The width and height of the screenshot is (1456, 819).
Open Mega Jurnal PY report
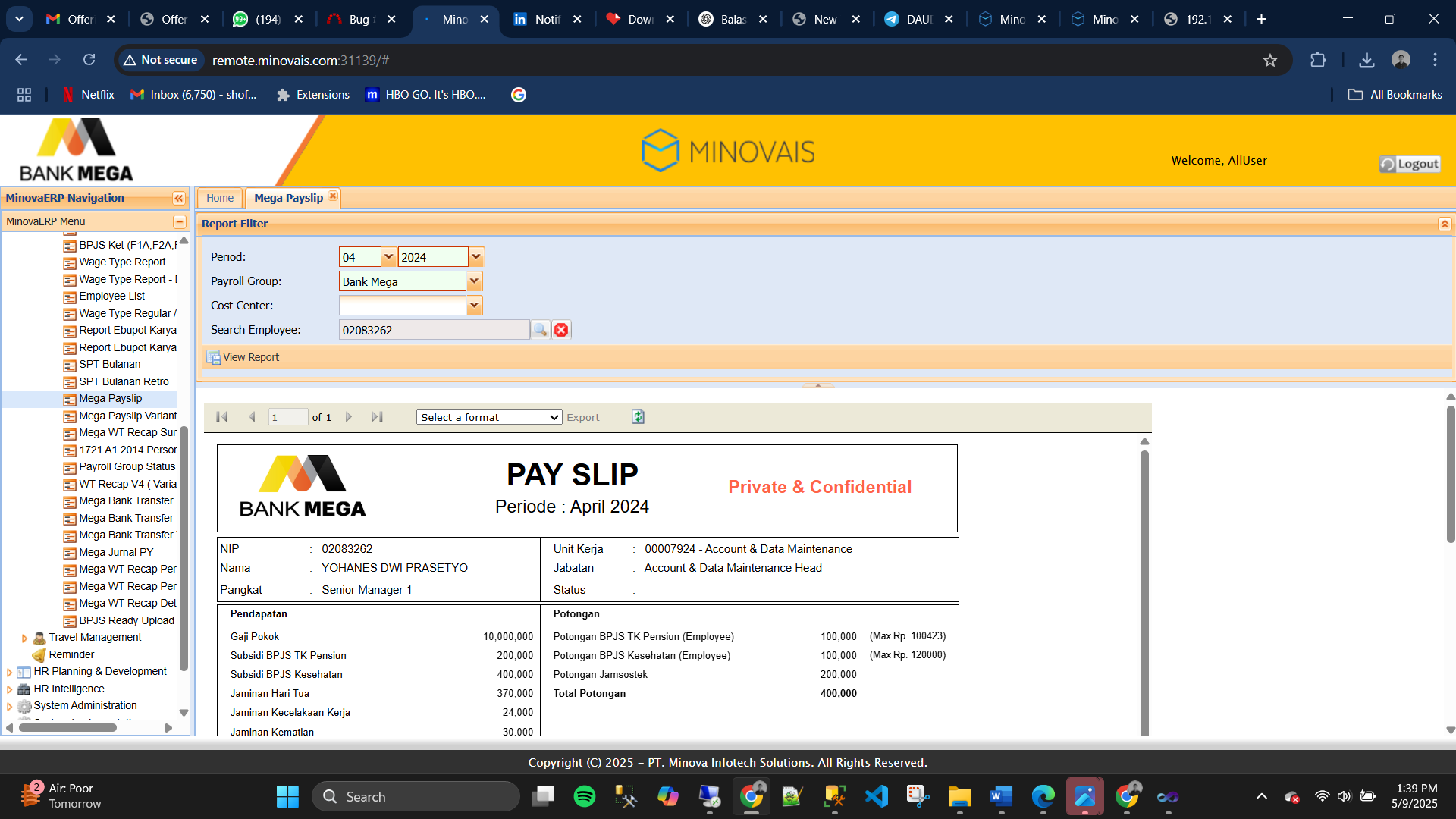(116, 553)
